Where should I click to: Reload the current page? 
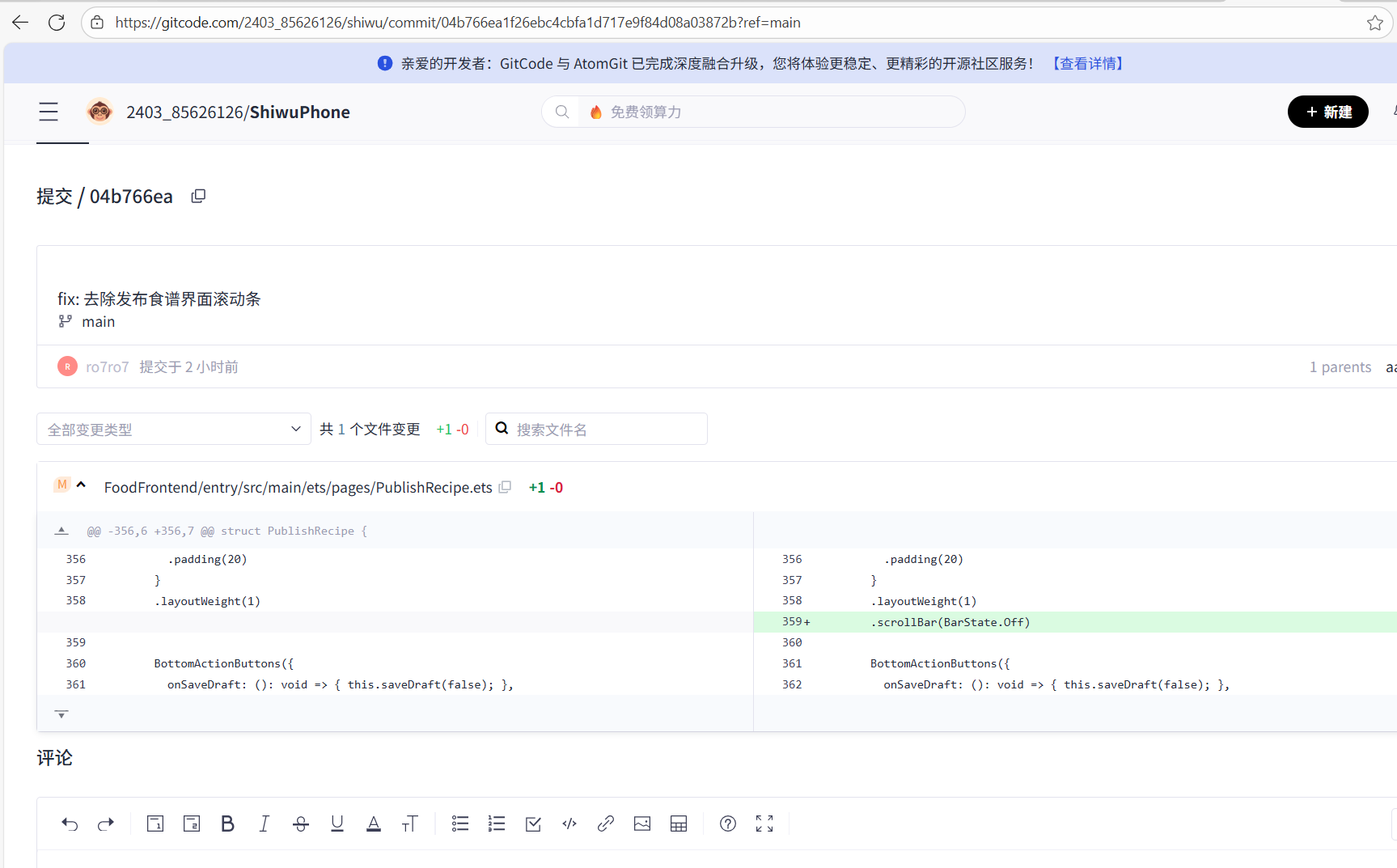pos(57,23)
